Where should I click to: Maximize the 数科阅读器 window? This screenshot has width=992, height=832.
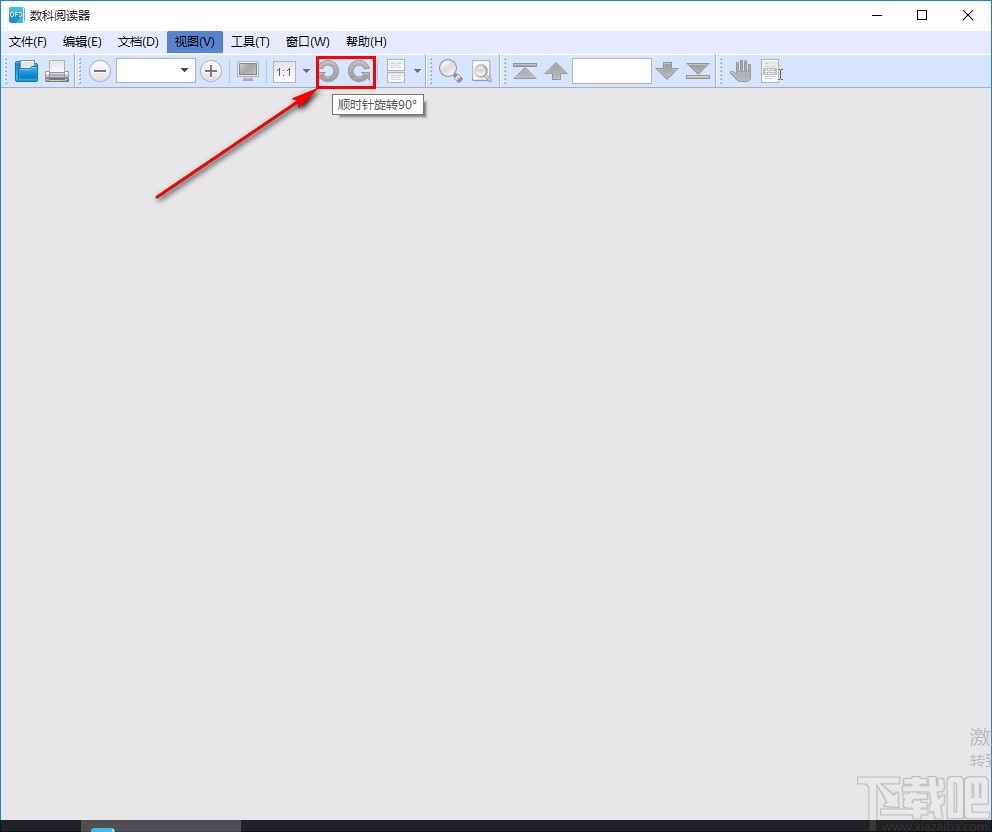coord(922,15)
